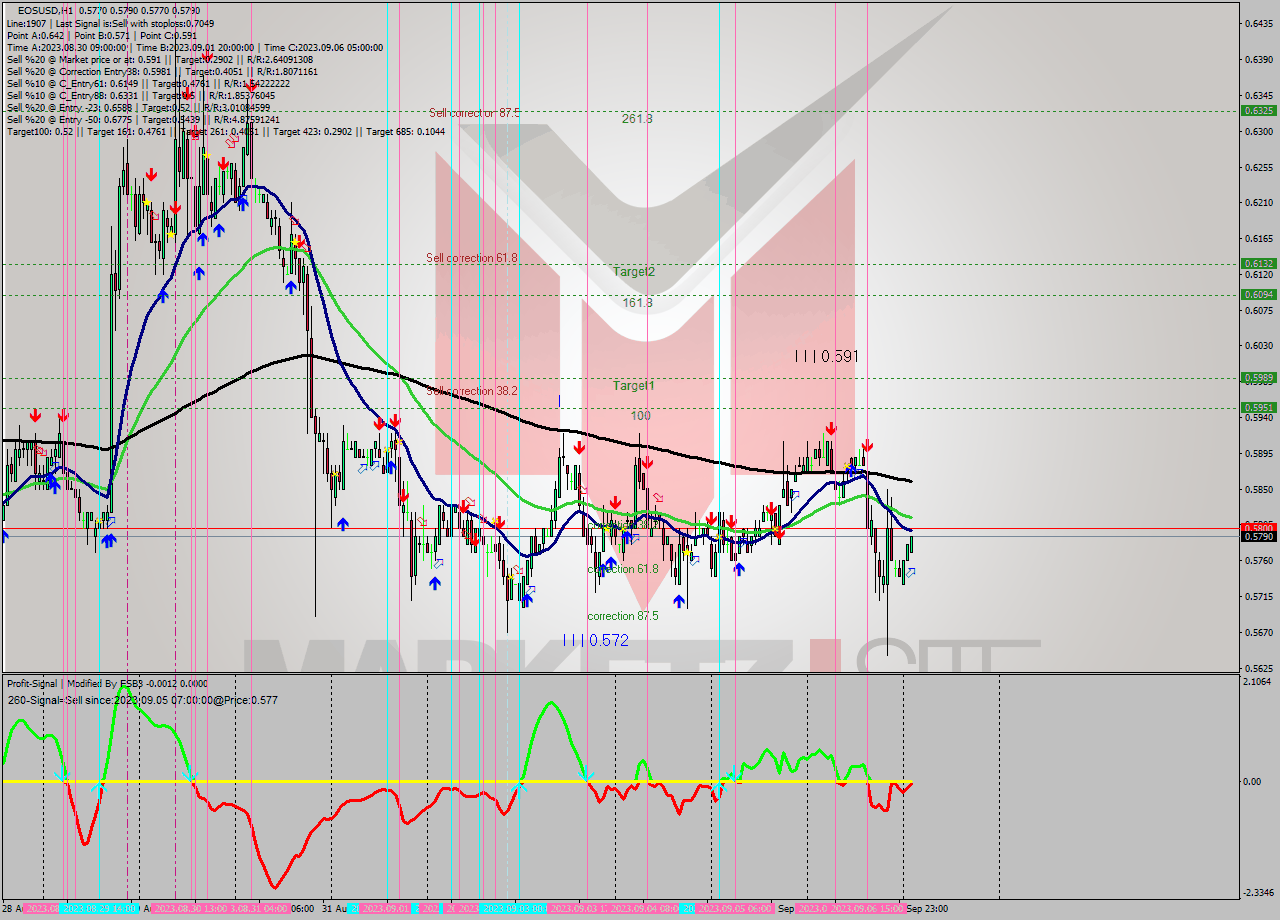Click the red down arrow below the 261.3 label
Image resolution: width=1280 pixels, height=920 pixels.
point(648,462)
